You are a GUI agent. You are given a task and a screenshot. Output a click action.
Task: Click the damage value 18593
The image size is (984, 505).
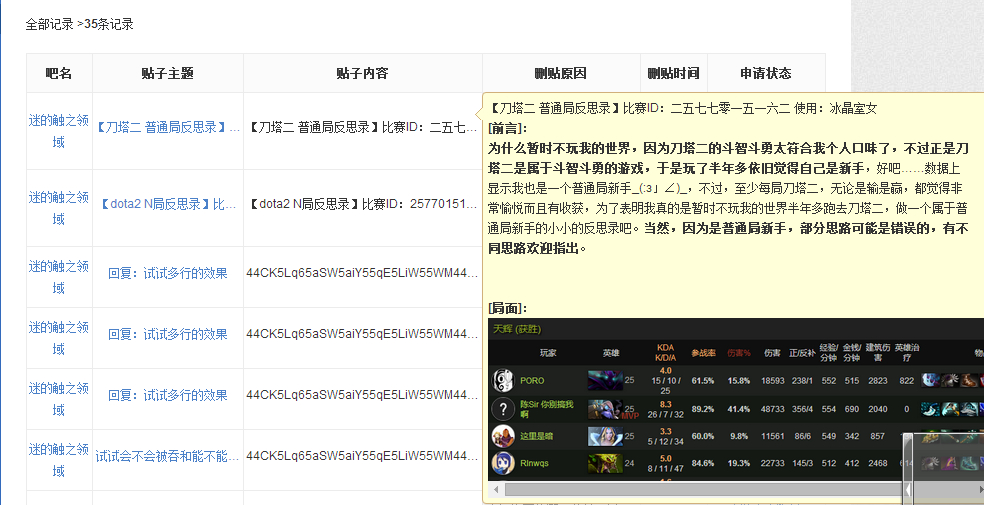pyautogui.click(x=773, y=380)
